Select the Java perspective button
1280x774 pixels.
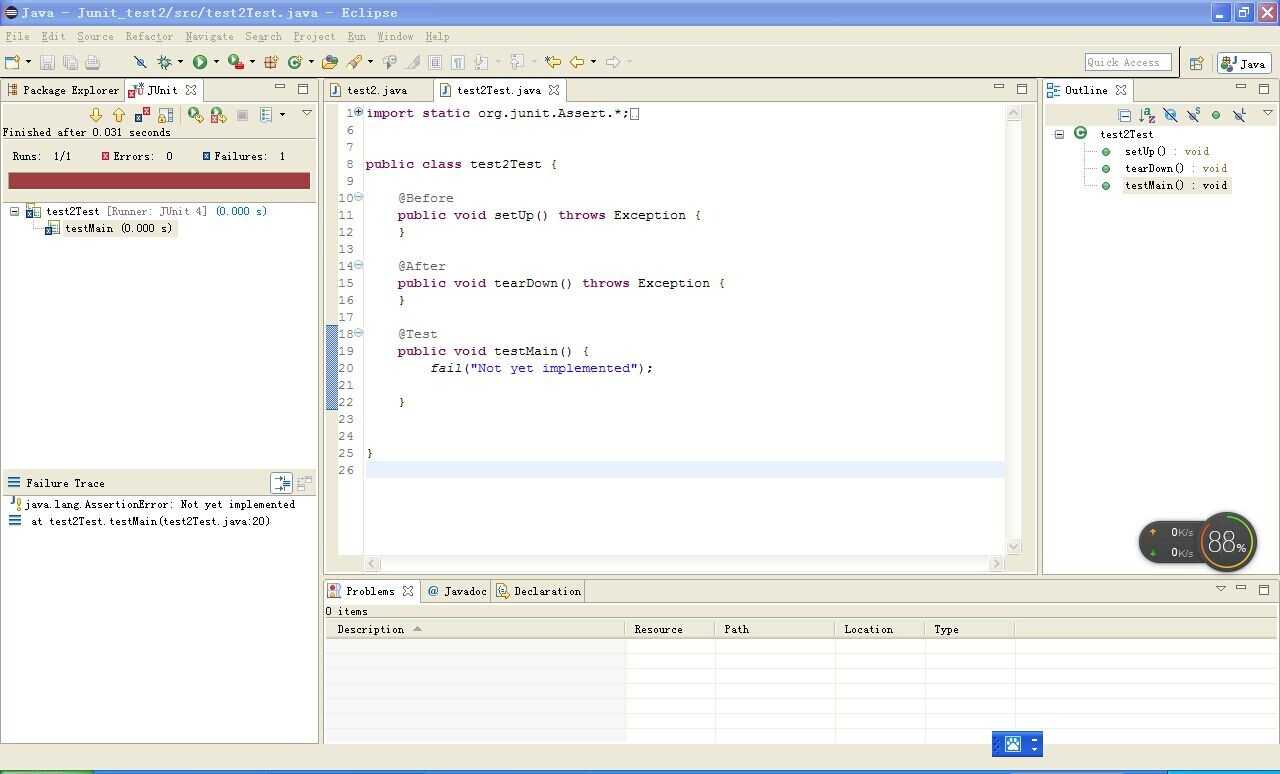pos(1244,63)
